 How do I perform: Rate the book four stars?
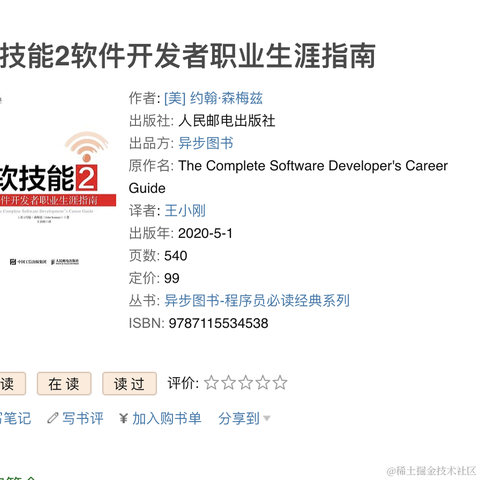(x=263, y=383)
